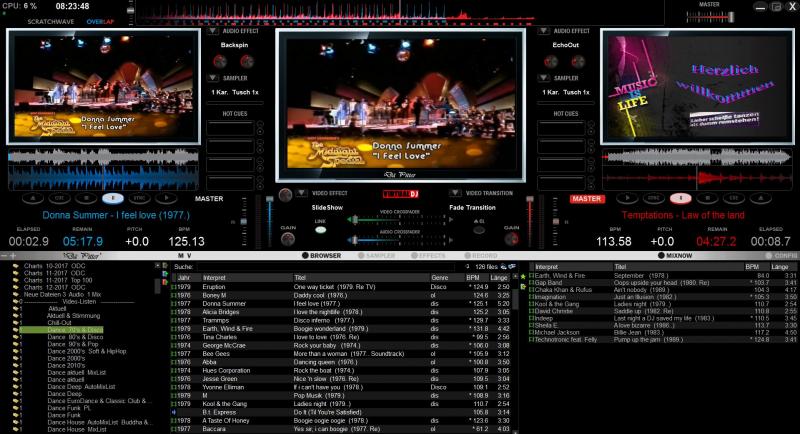Click the video effect knob beside SlideShow arrow
This screenshot has height=434, width=800.
[x=285, y=194]
